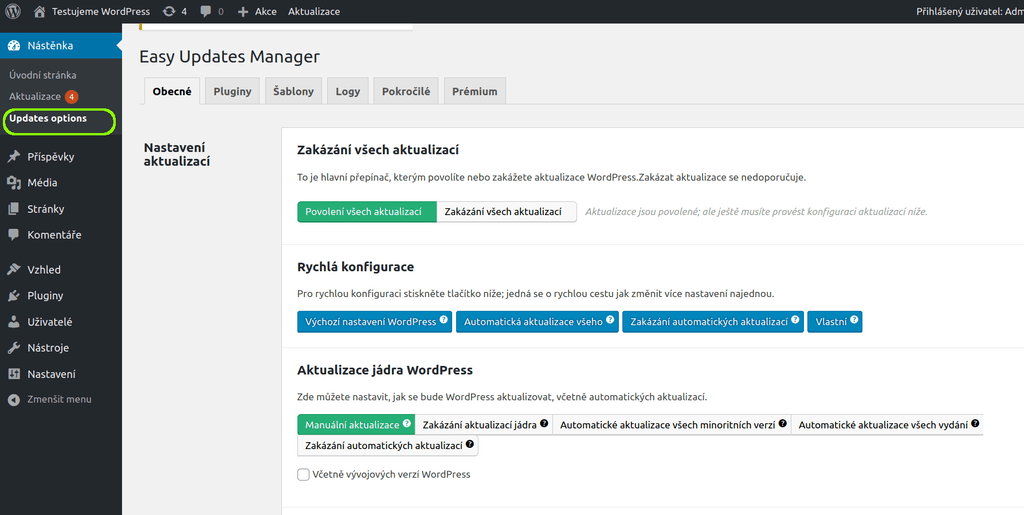Viewport: 1024px width, 515px height.
Task: Open the Logy tab
Action: (x=348, y=91)
